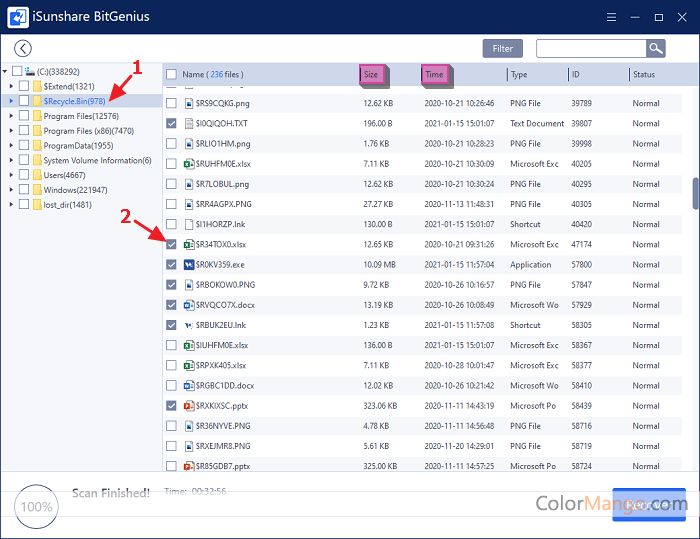The image size is (700, 539).
Task: Click the back arrow button
Action: pos(22,48)
